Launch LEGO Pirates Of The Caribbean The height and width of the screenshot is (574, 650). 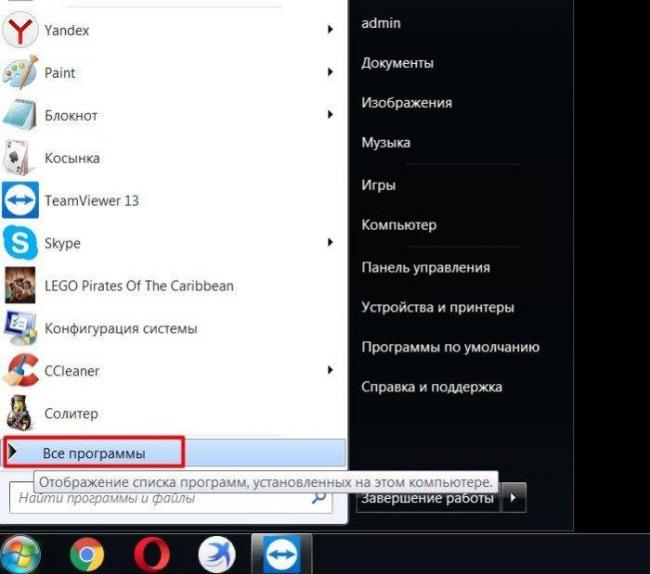pos(138,286)
